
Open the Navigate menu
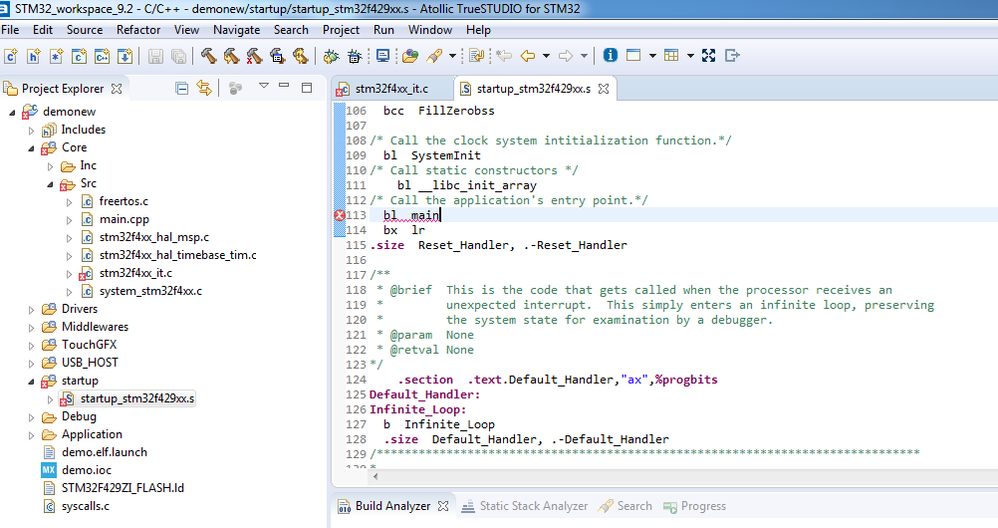[x=236, y=30]
